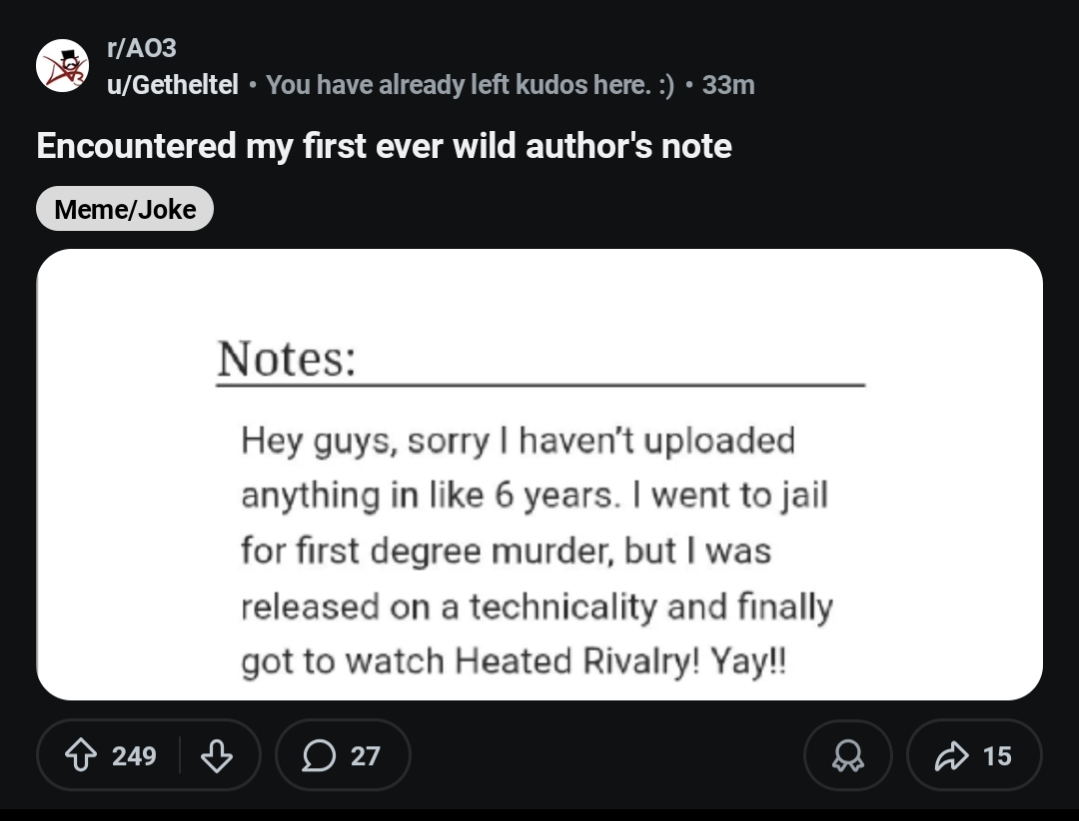This screenshot has width=1079, height=821.
Task: Go to the r/AO3 community
Action: (141, 47)
